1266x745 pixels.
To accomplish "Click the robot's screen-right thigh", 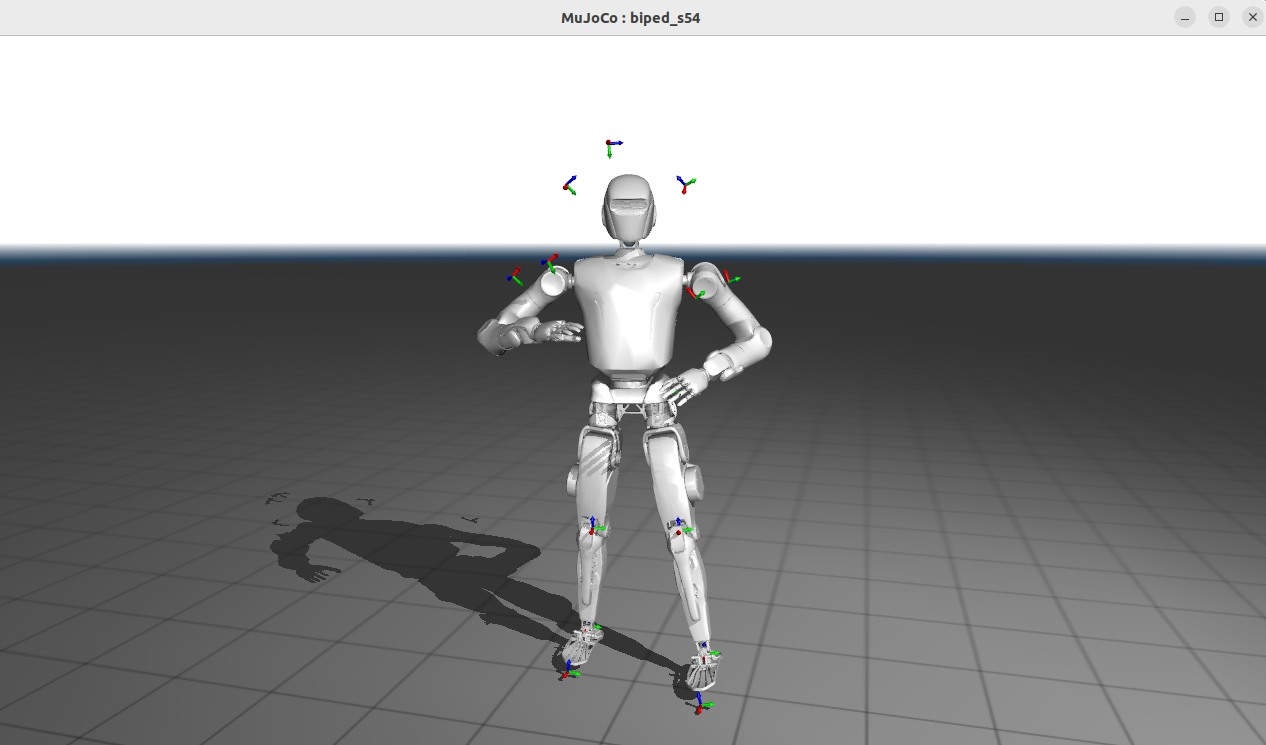I will [667, 470].
